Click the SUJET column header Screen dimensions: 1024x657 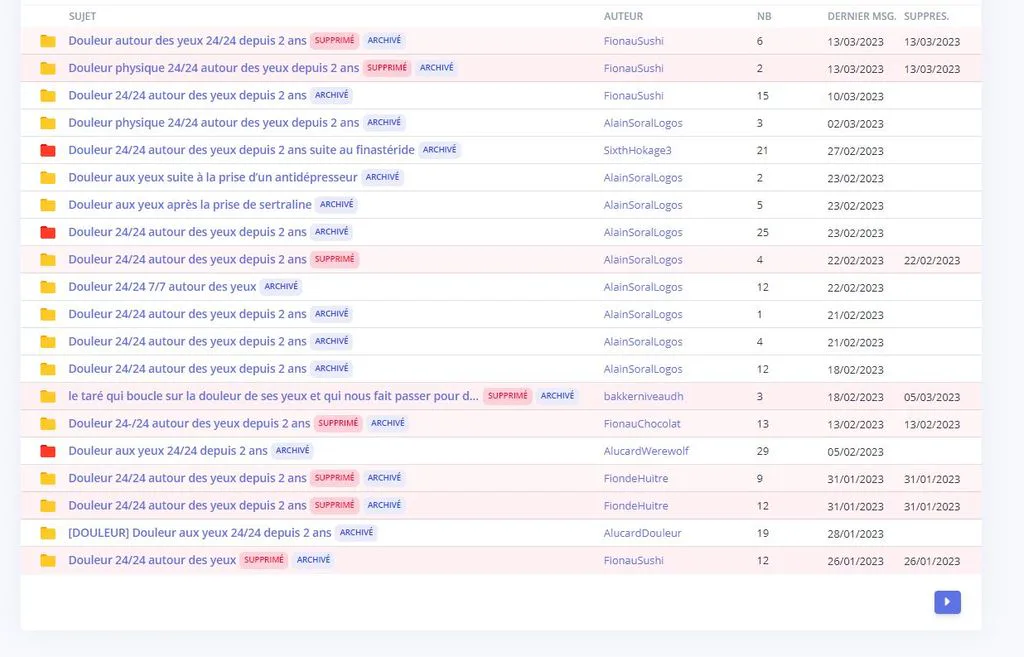[82, 16]
